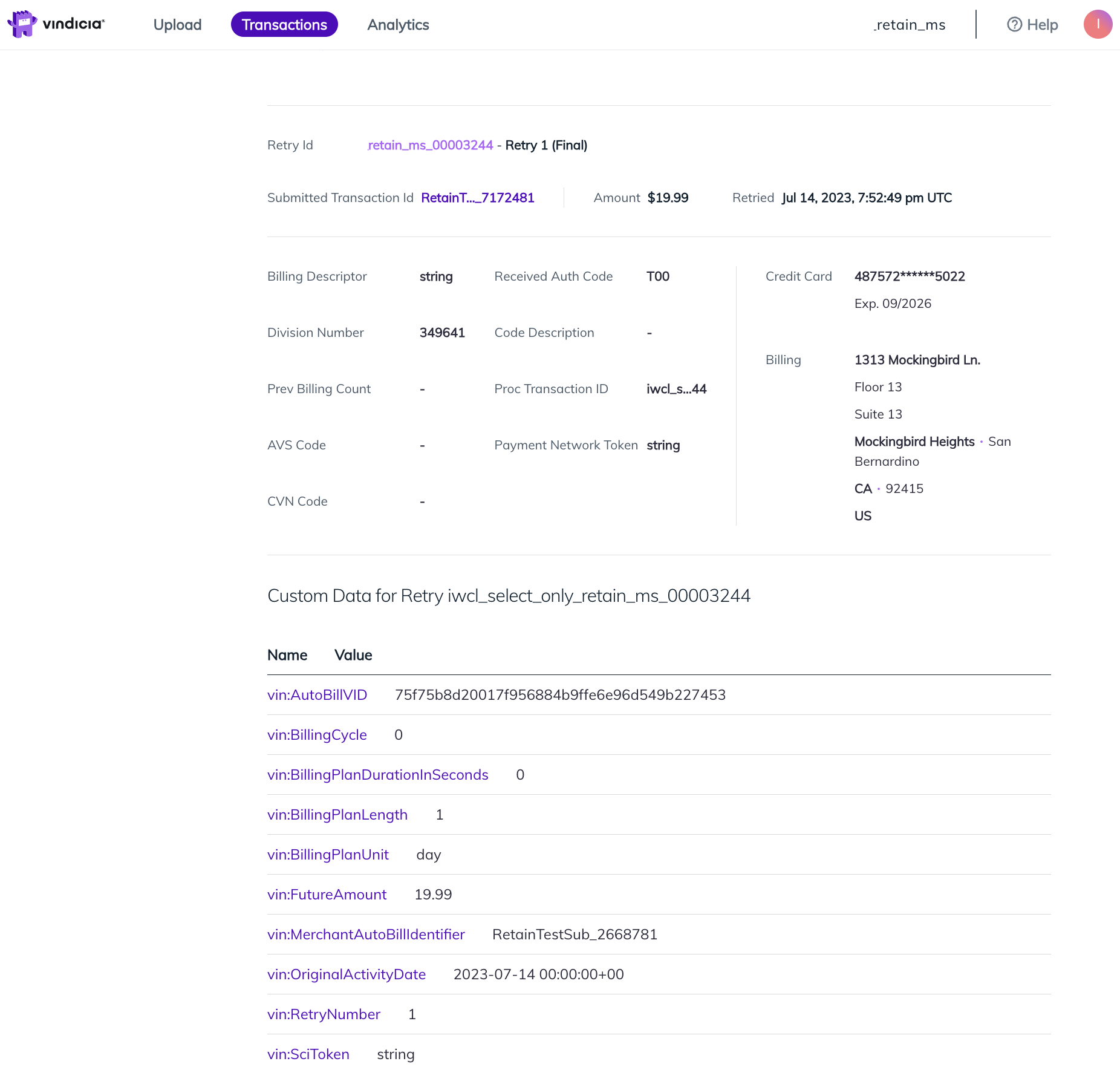The width and height of the screenshot is (1120, 1067).
Task: Click the credit card number 487572******5022
Action: [910, 276]
